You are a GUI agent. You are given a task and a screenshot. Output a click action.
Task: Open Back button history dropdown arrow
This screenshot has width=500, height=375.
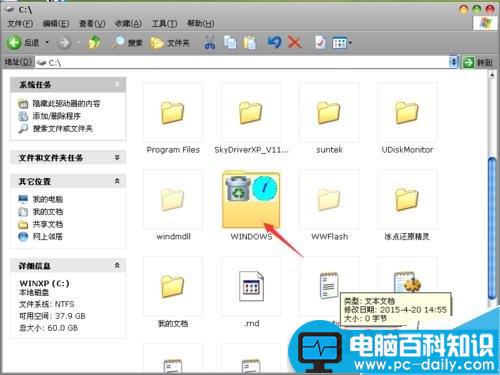pyautogui.click(x=47, y=42)
